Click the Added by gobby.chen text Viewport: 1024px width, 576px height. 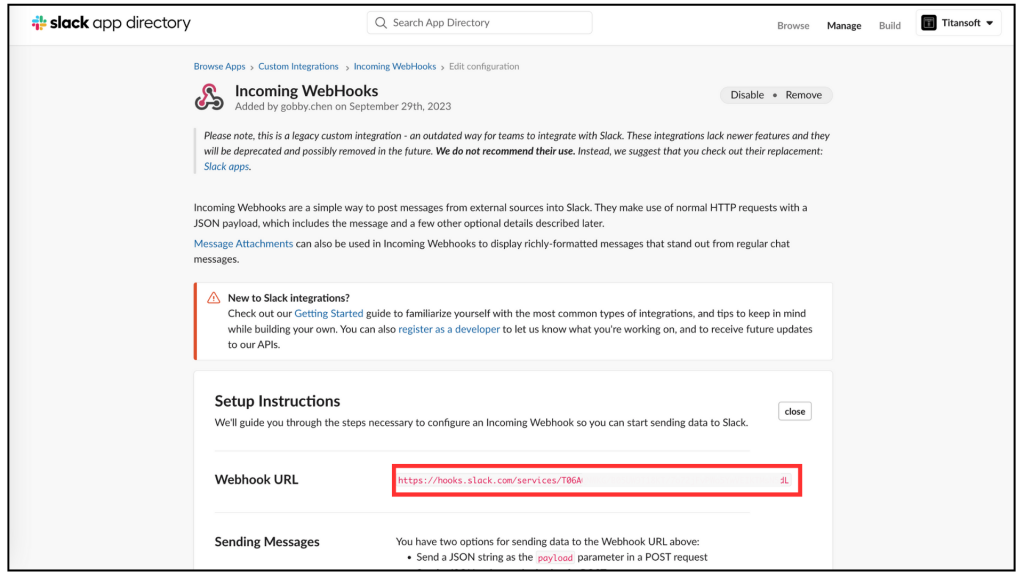pyautogui.click(x=343, y=106)
